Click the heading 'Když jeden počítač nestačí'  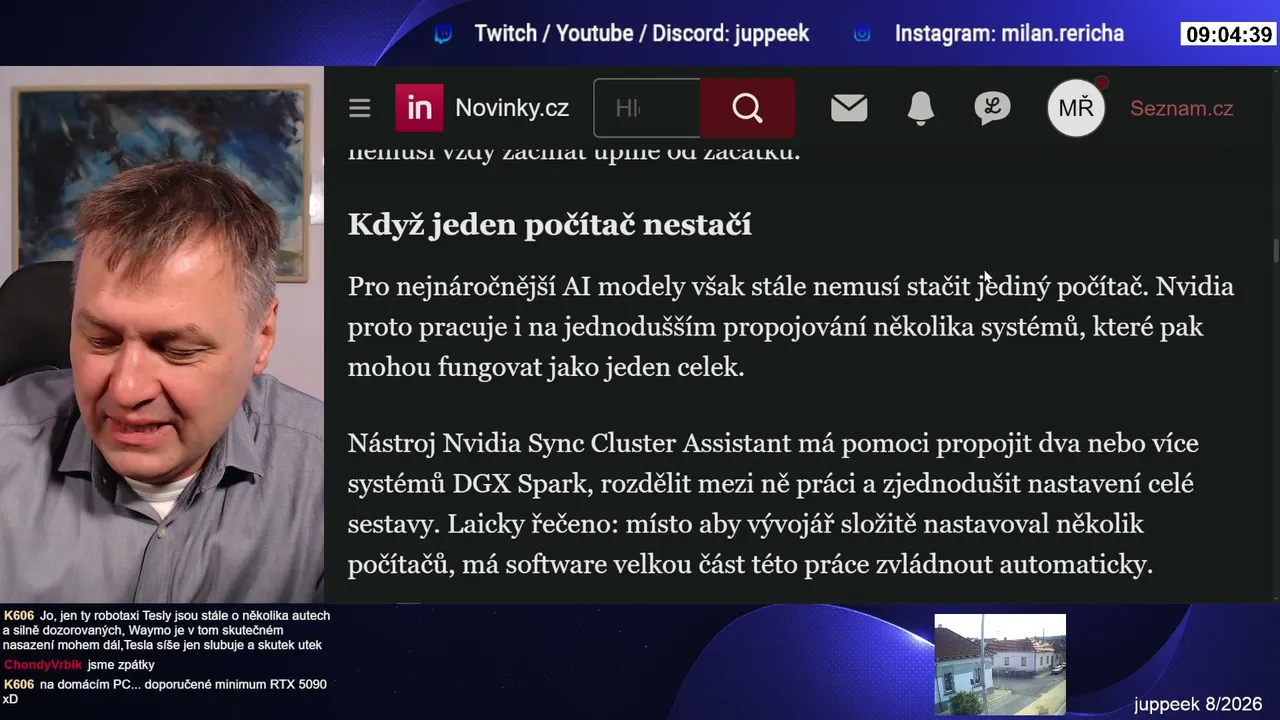click(x=550, y=225)
